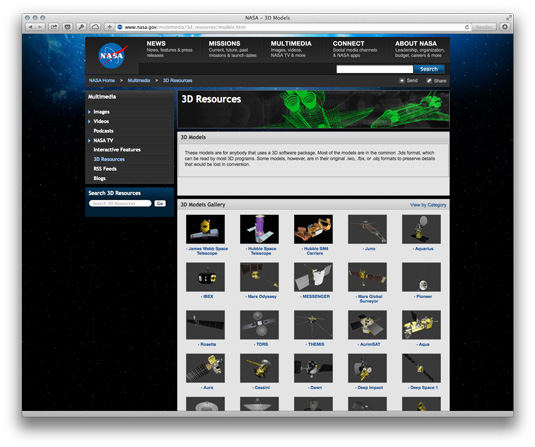Open the Dawn model thumbnail
Screen dimensions: 535x447
tap(313, 368)
